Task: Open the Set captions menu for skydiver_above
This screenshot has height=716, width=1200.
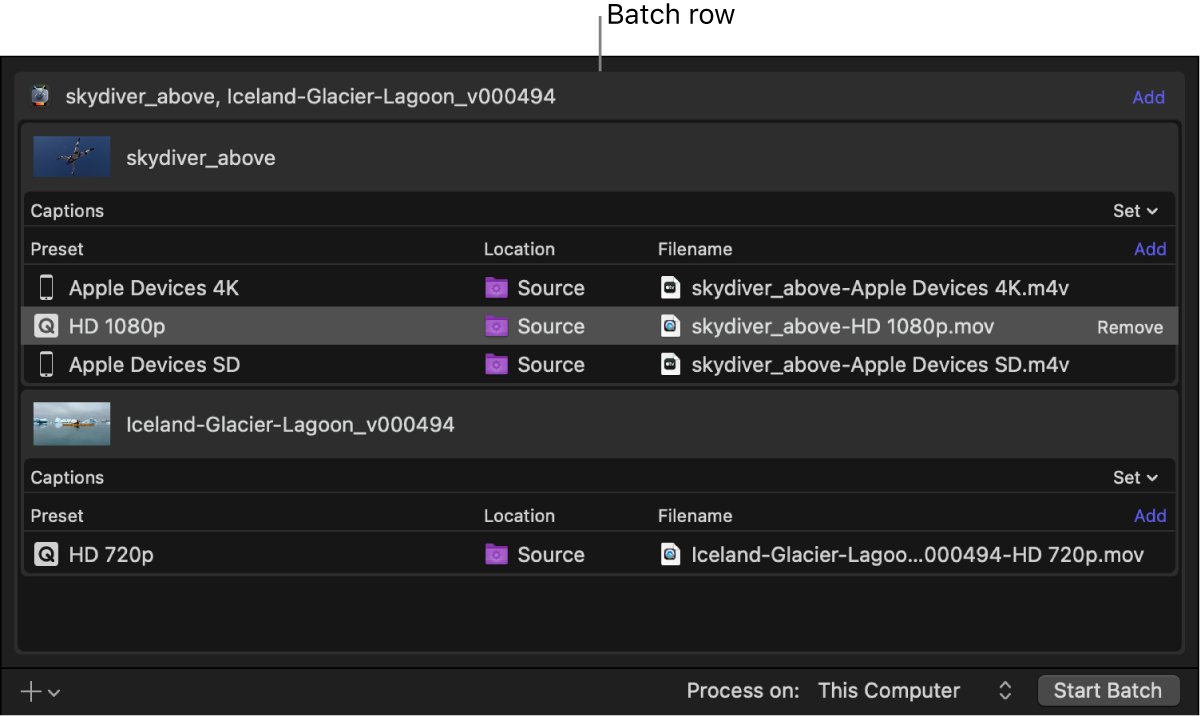Action: (1135, 211)
